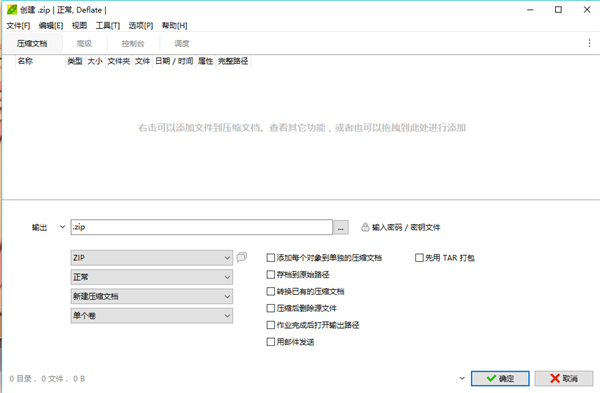600x393 pixels.
Task: Sort by 文件 column header
Action: [142, 61]
